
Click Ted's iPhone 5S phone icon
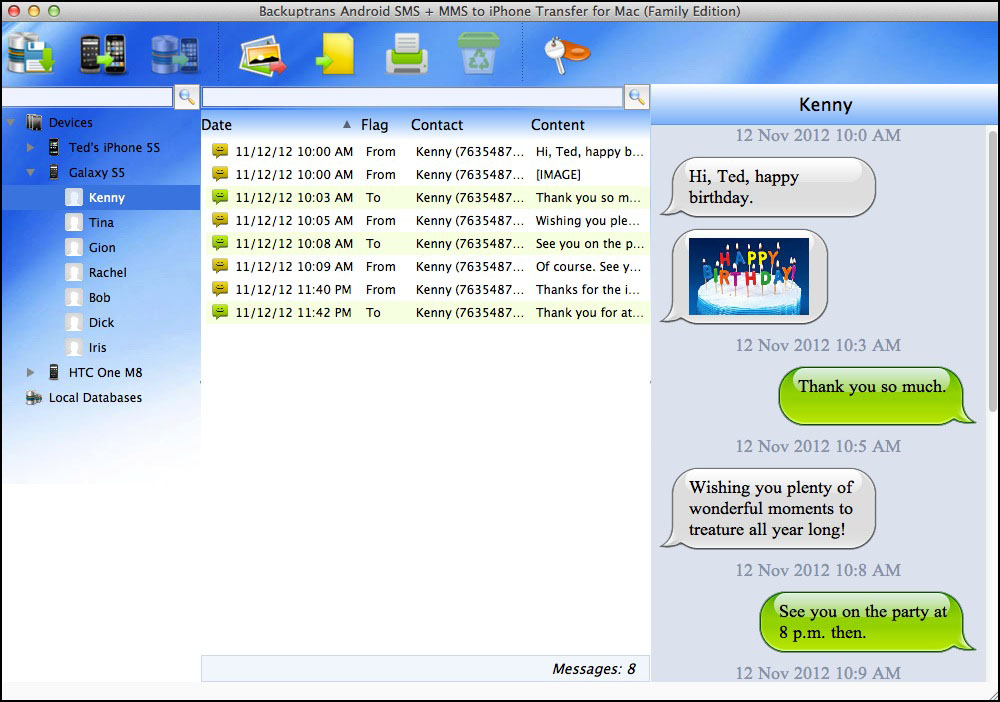(x=54, y=147)
